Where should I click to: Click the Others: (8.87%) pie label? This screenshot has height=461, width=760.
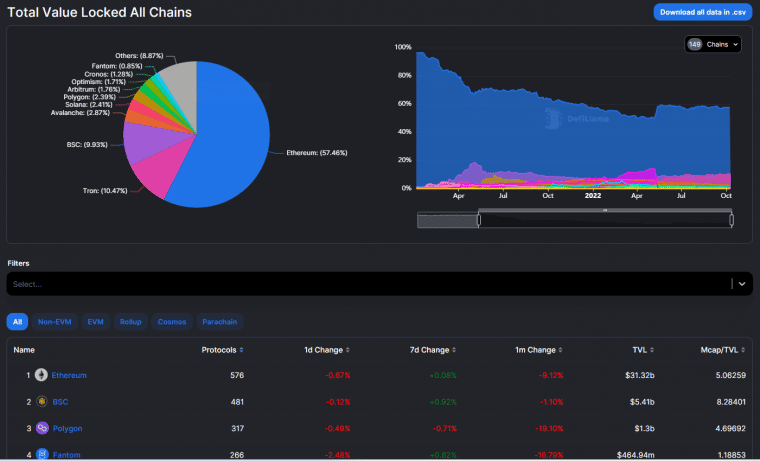(139, 56)
